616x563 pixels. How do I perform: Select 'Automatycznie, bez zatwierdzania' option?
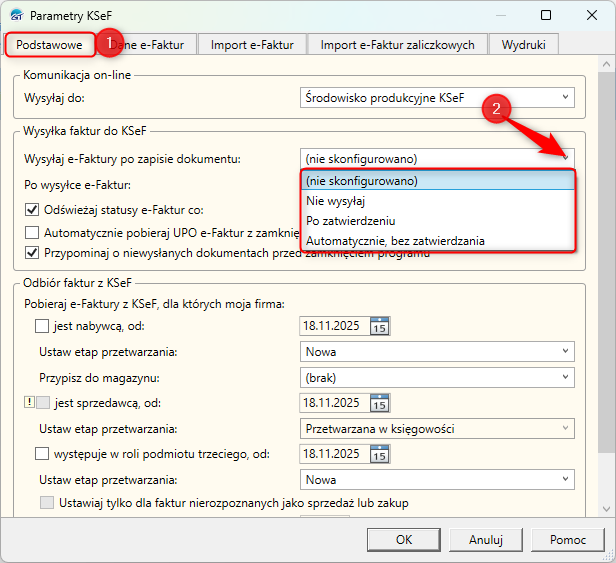coord(395,240)
